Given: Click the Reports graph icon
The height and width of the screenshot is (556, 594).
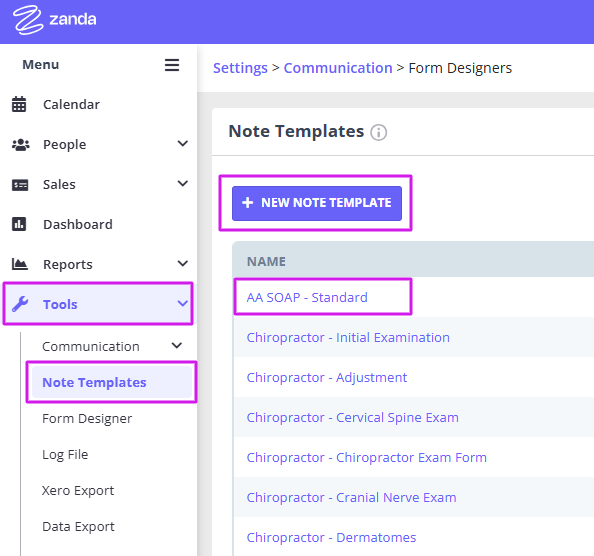Looking at the screenshot, I should [x=20, y=264].
